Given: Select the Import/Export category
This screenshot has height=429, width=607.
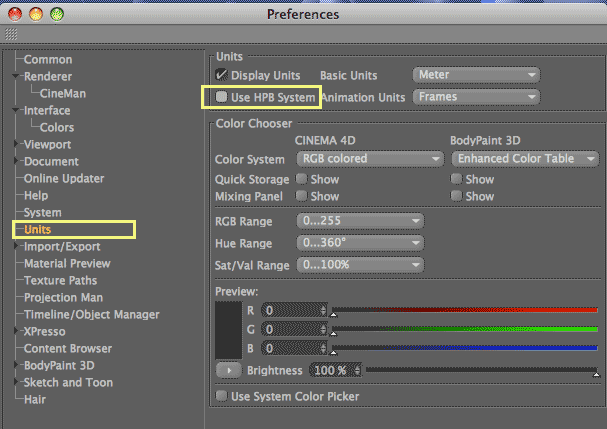Looking at the screenshot, I should pyautogui.click(x=62, y=247).
